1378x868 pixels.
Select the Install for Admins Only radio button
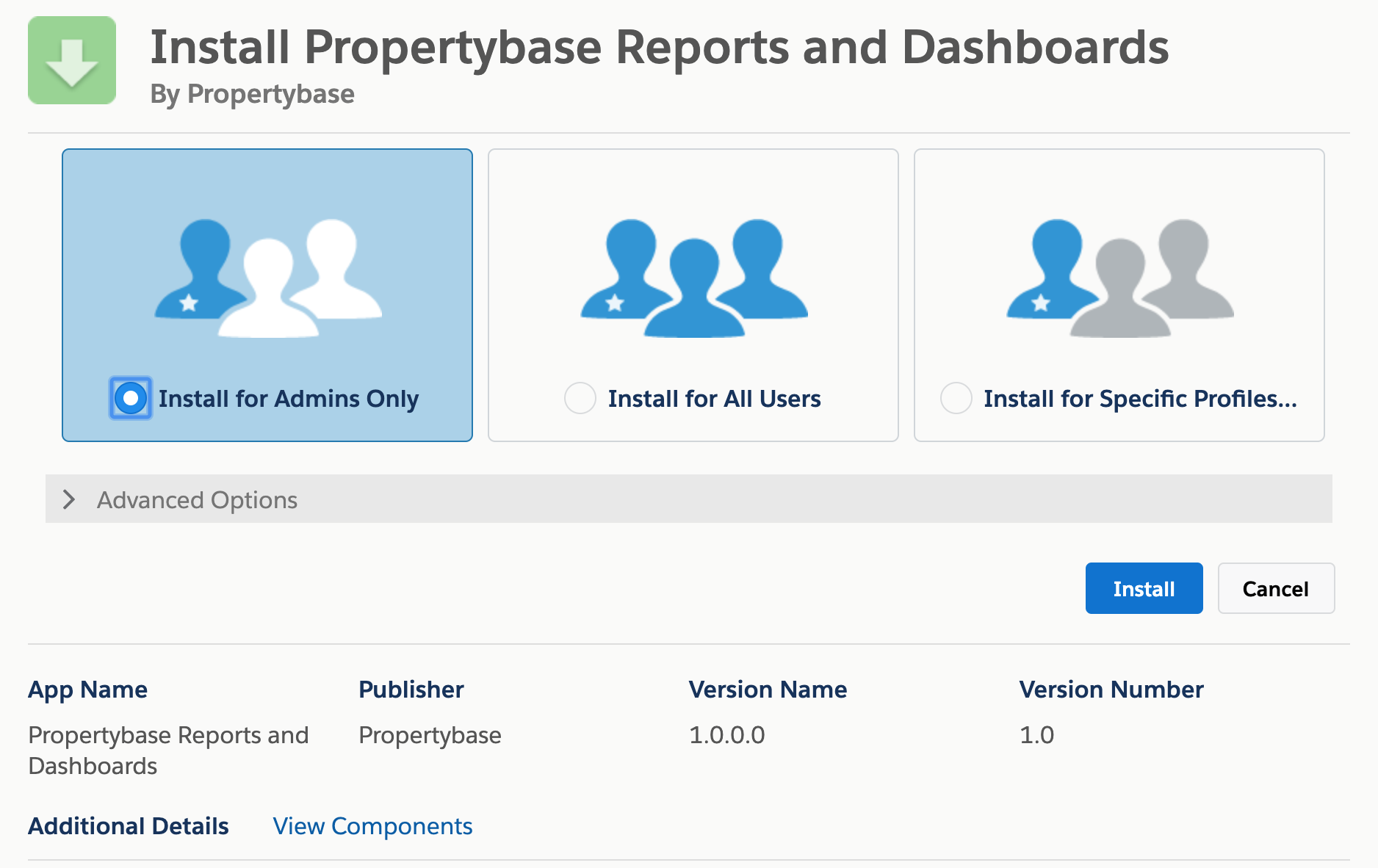point(131,398)
